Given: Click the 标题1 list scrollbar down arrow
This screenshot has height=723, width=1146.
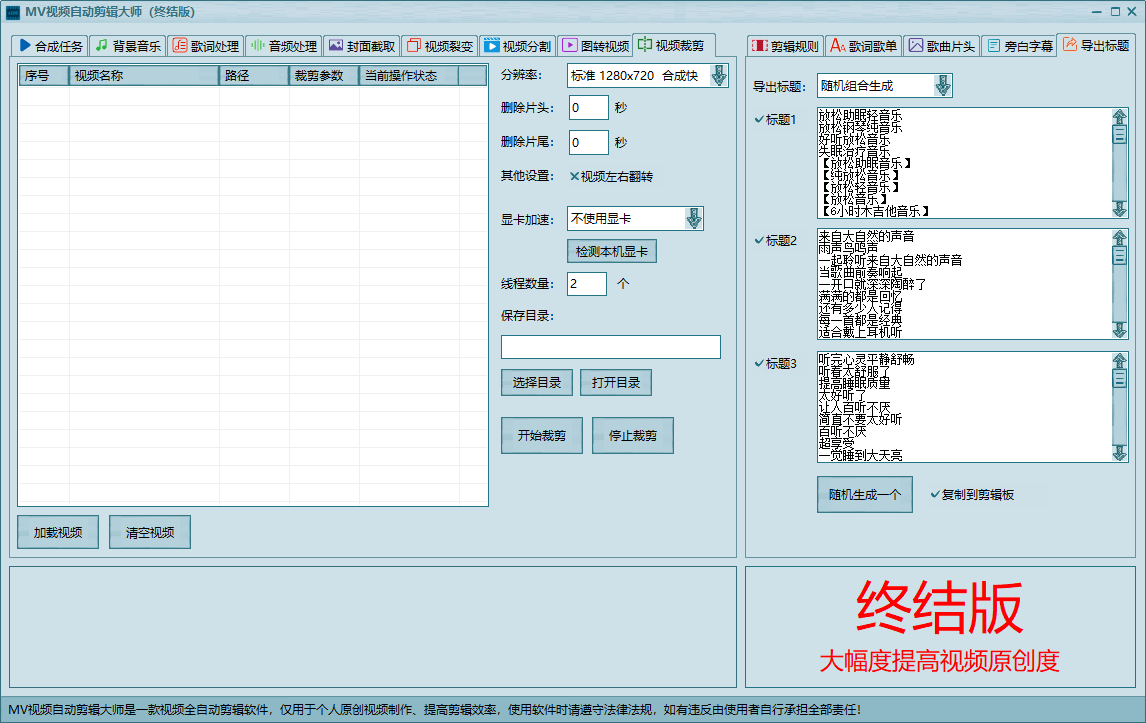Looking at the screenshot, I should click(1119, 209).
